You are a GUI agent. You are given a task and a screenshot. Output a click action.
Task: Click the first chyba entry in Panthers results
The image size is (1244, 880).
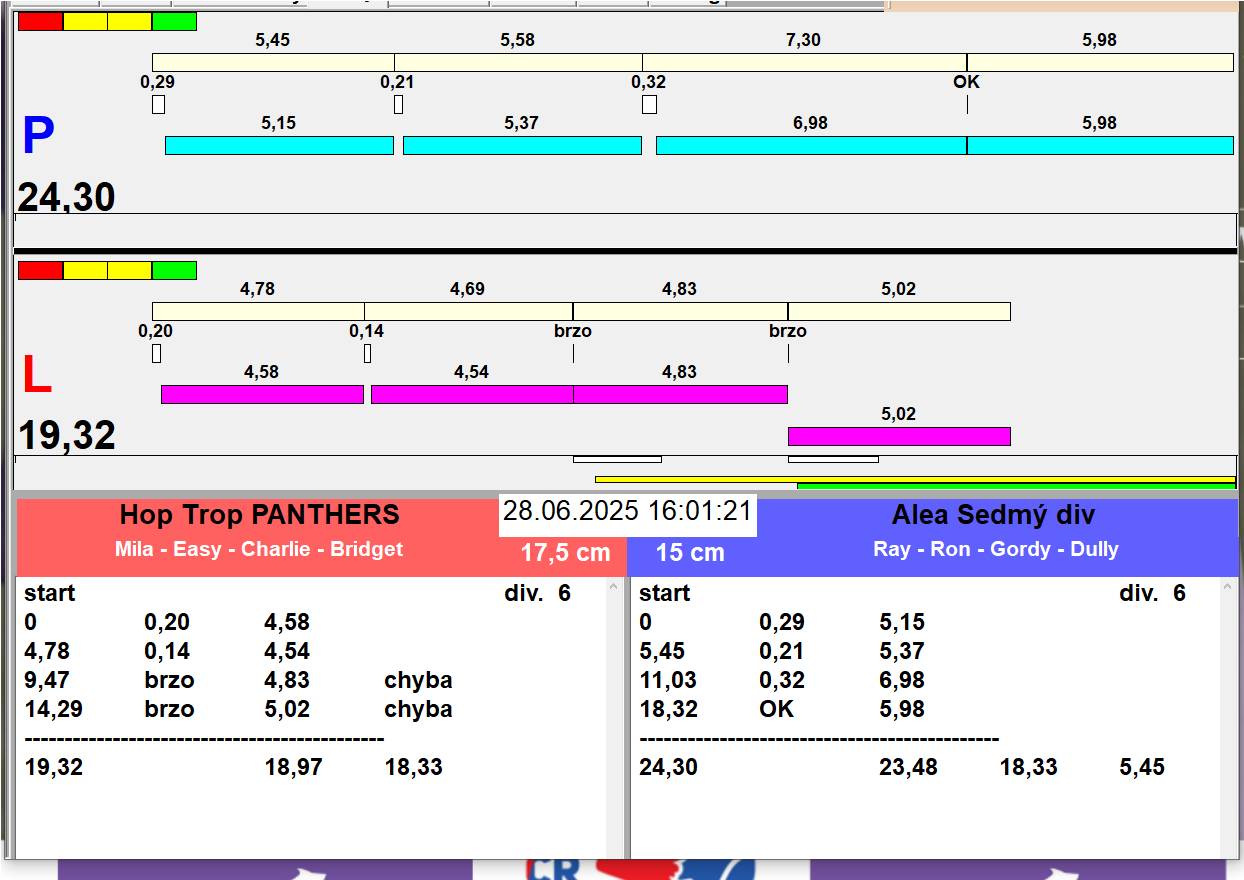coord(418,680)
